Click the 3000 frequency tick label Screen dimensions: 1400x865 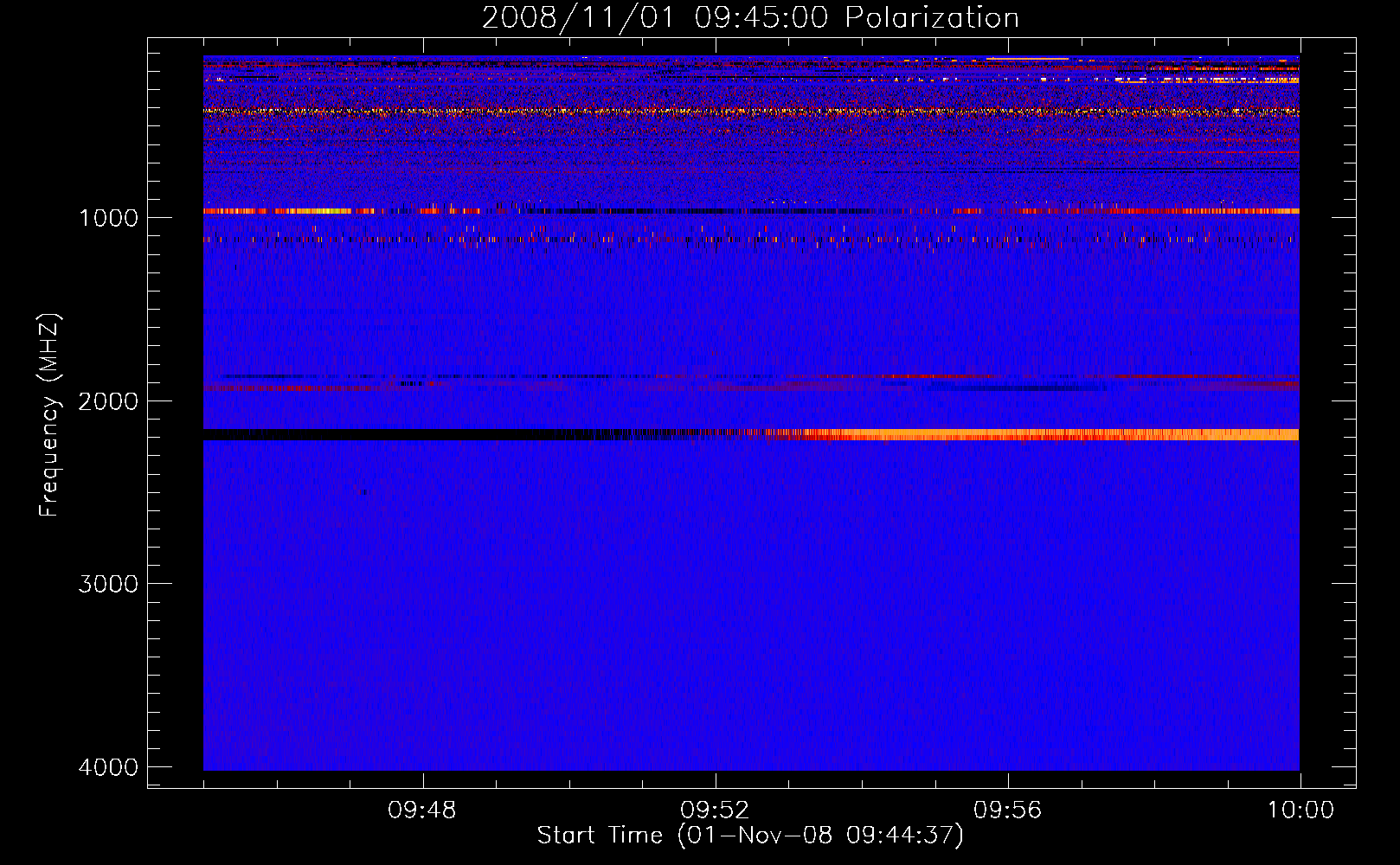point(109,584)
